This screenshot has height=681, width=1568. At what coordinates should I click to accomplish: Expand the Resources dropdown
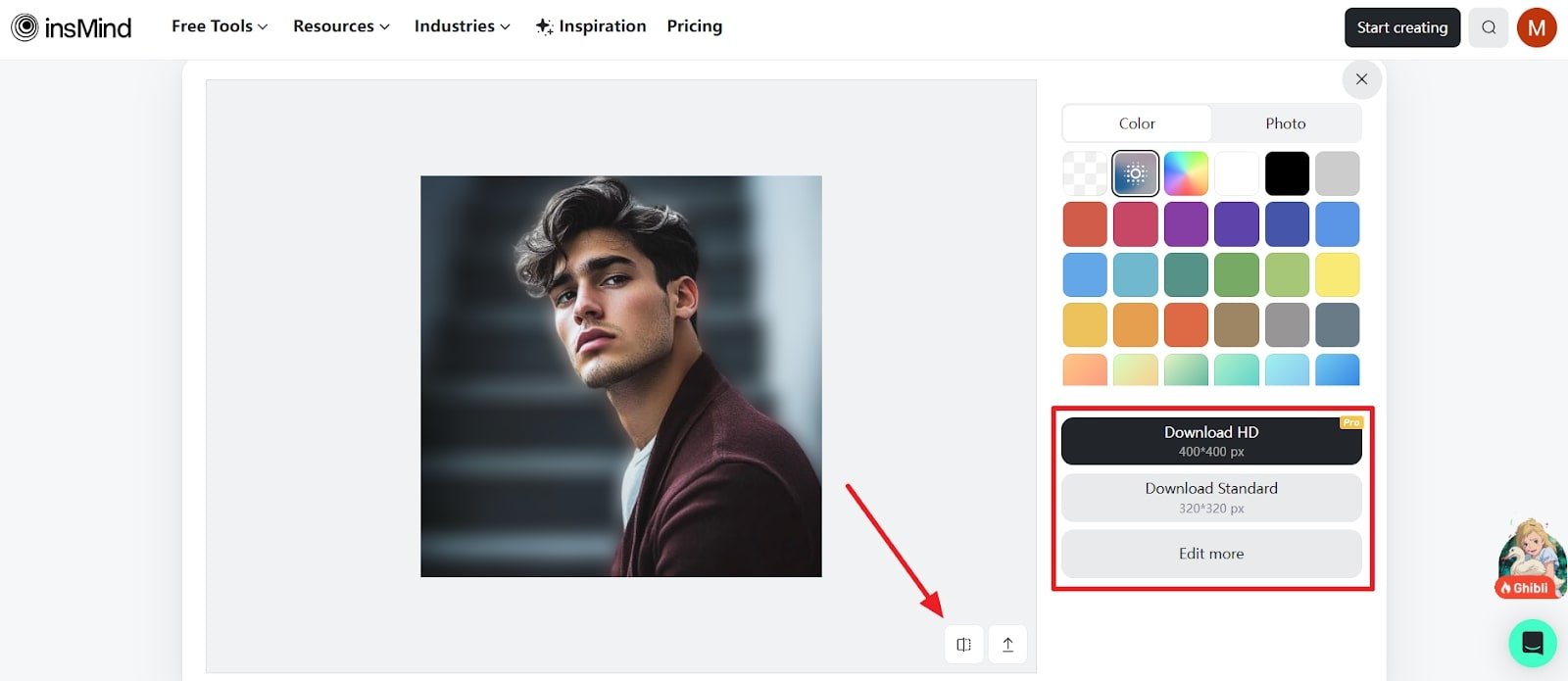341,26
